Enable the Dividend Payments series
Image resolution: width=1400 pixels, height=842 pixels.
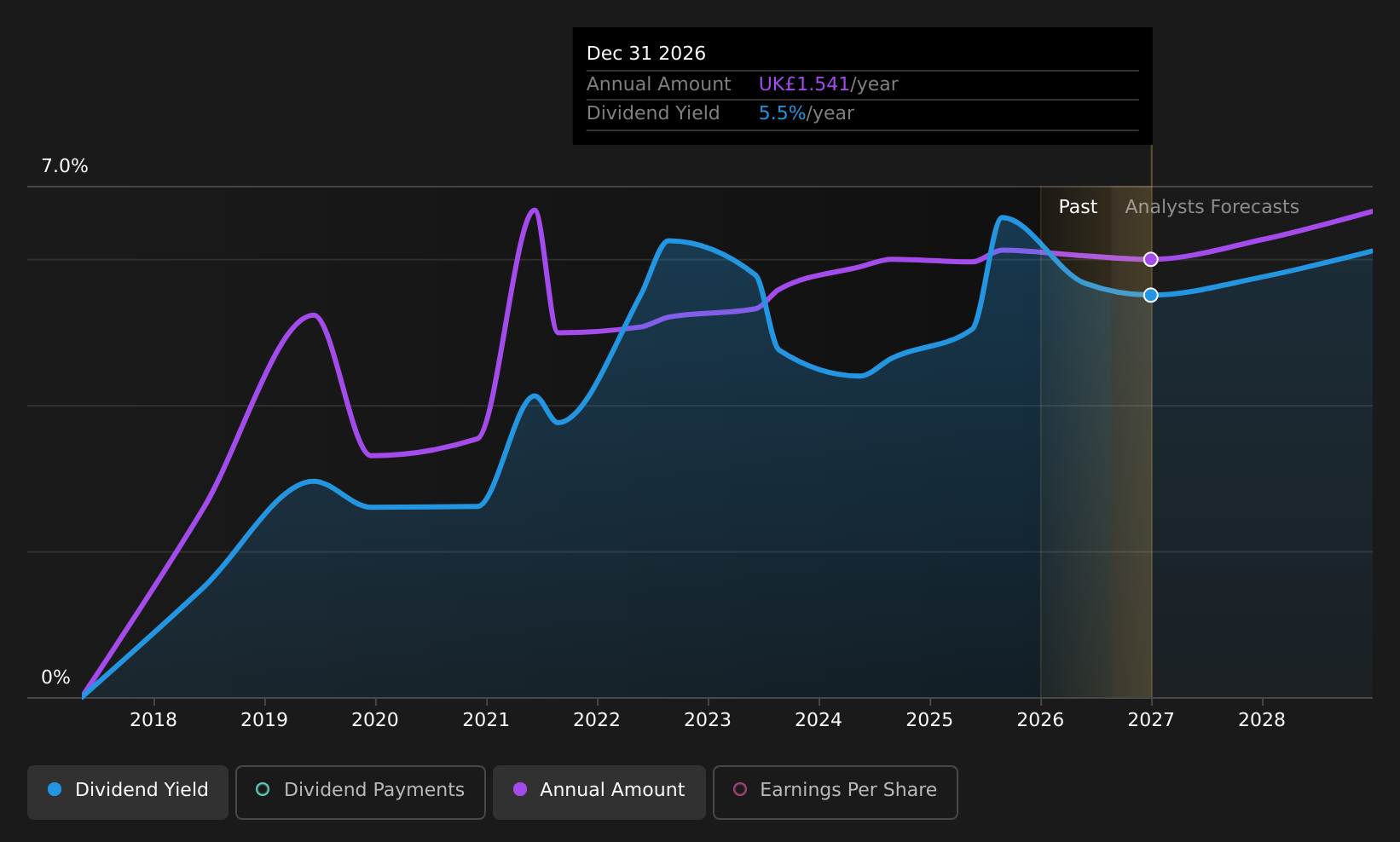click(x=361, y=793)
